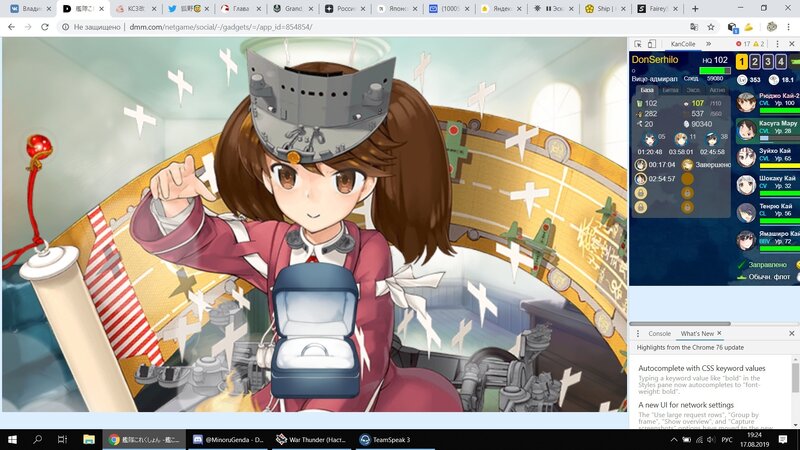Click the DevTools red error count badge
The height and width of the screenshot is (450, 800).
(742, 44)
